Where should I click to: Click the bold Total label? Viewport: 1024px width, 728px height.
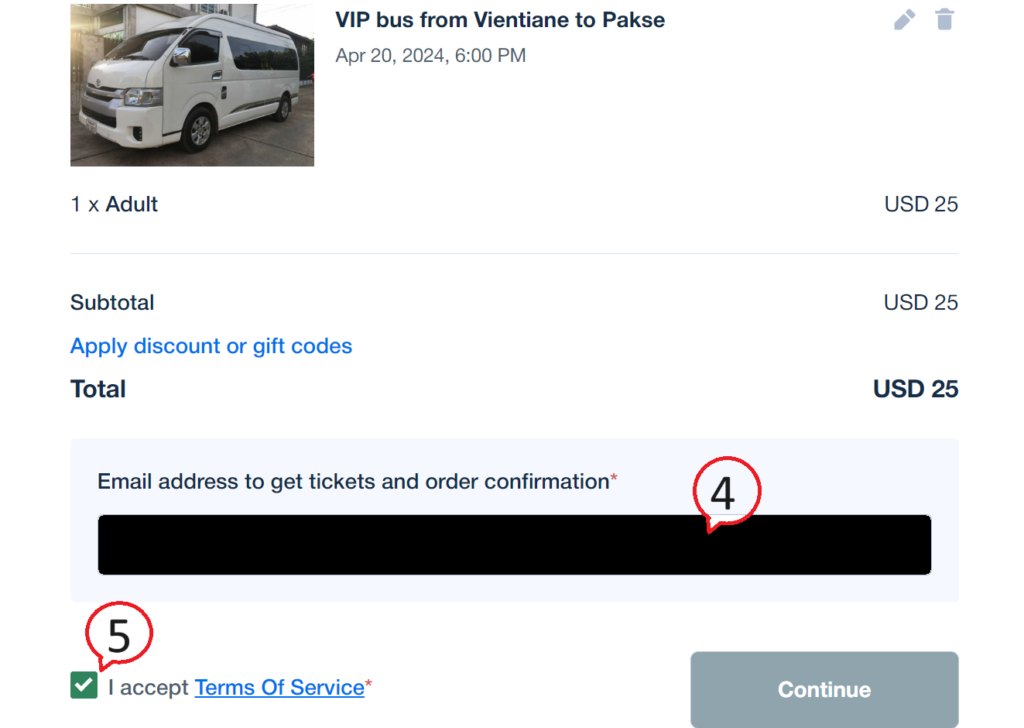pos(98,389)
